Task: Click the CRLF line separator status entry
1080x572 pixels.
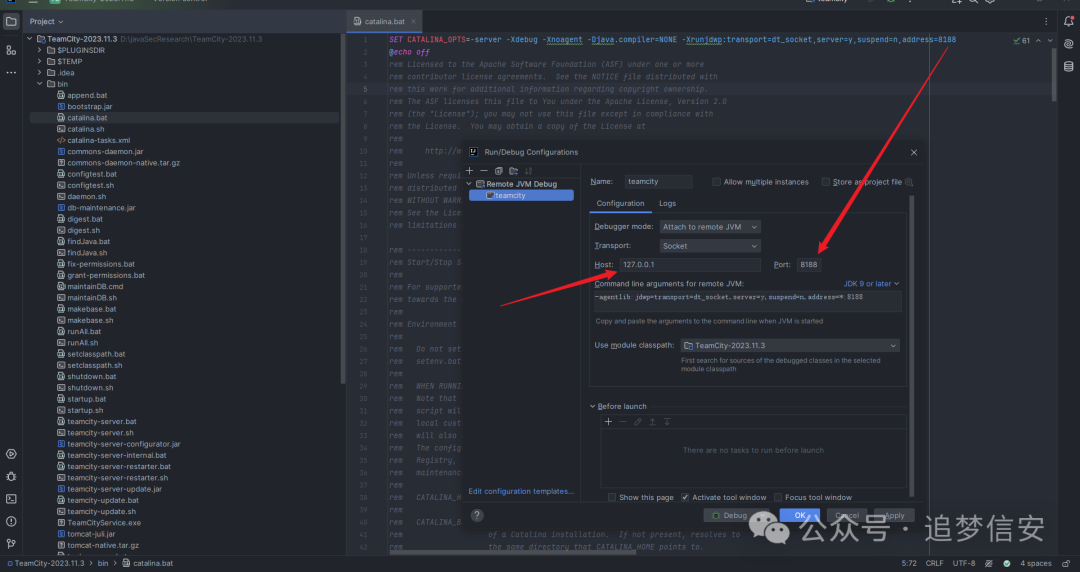Action: [934, 563]
